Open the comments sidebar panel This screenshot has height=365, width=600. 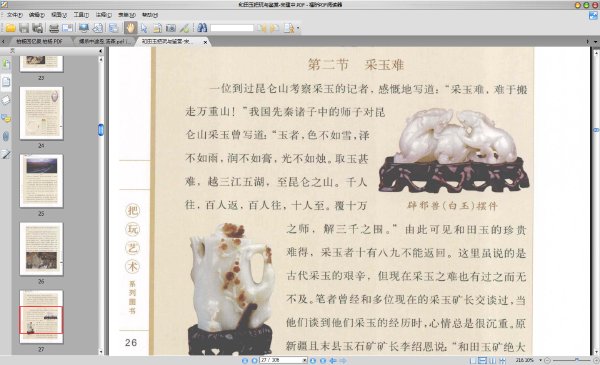tap(6, 118)
